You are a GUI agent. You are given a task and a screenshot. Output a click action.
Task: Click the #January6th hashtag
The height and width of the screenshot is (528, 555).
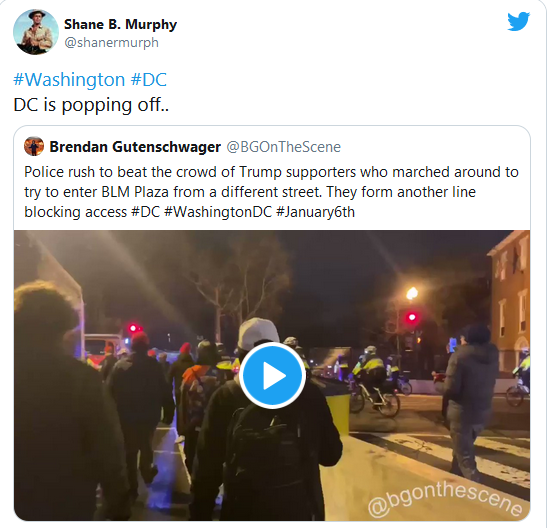[315, 212]
